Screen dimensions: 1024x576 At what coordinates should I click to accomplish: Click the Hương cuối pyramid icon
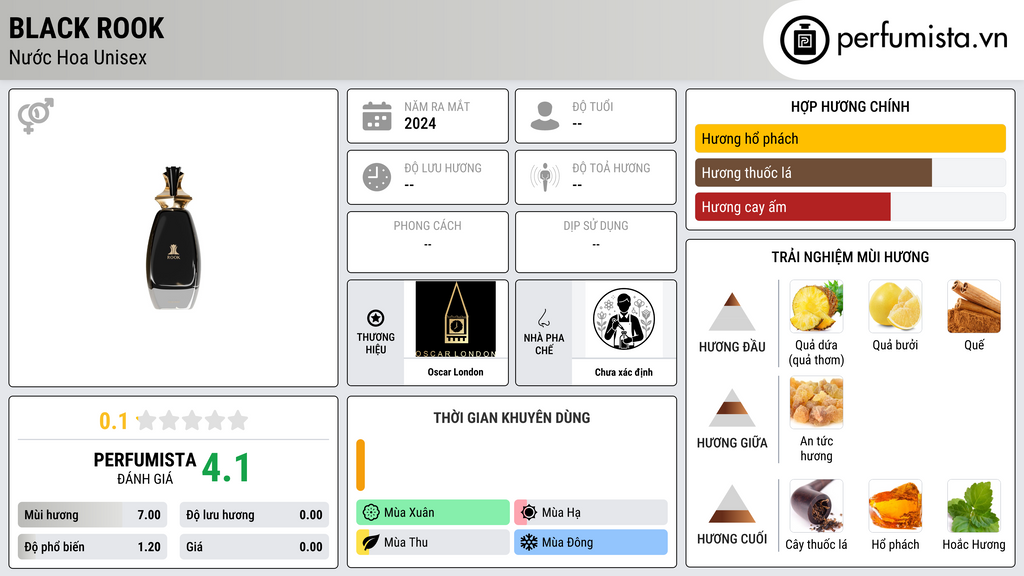point(732,504)
